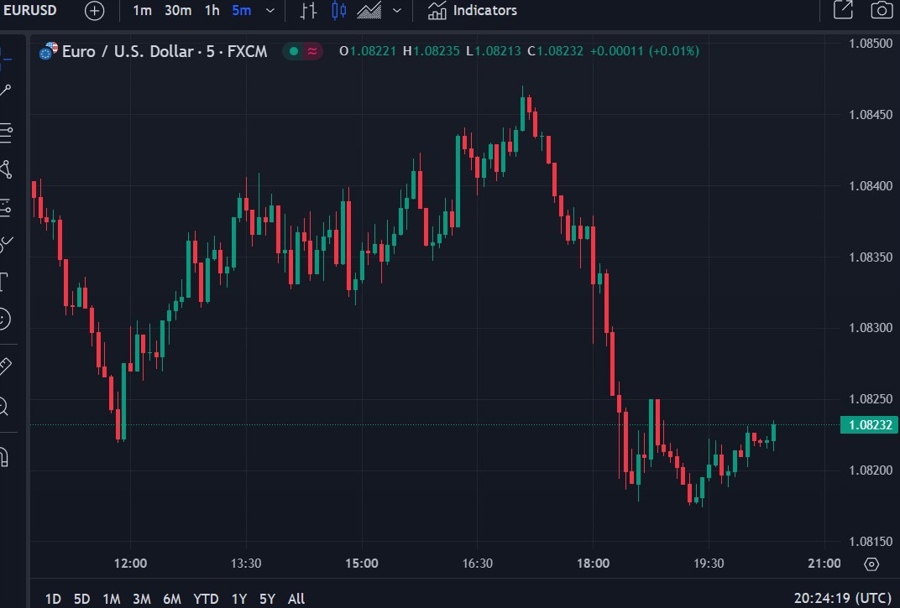The width and height of the screenshot is (900, 608).
Task: Select the prediction and measurement tool
Action: (x=6, y=207)
